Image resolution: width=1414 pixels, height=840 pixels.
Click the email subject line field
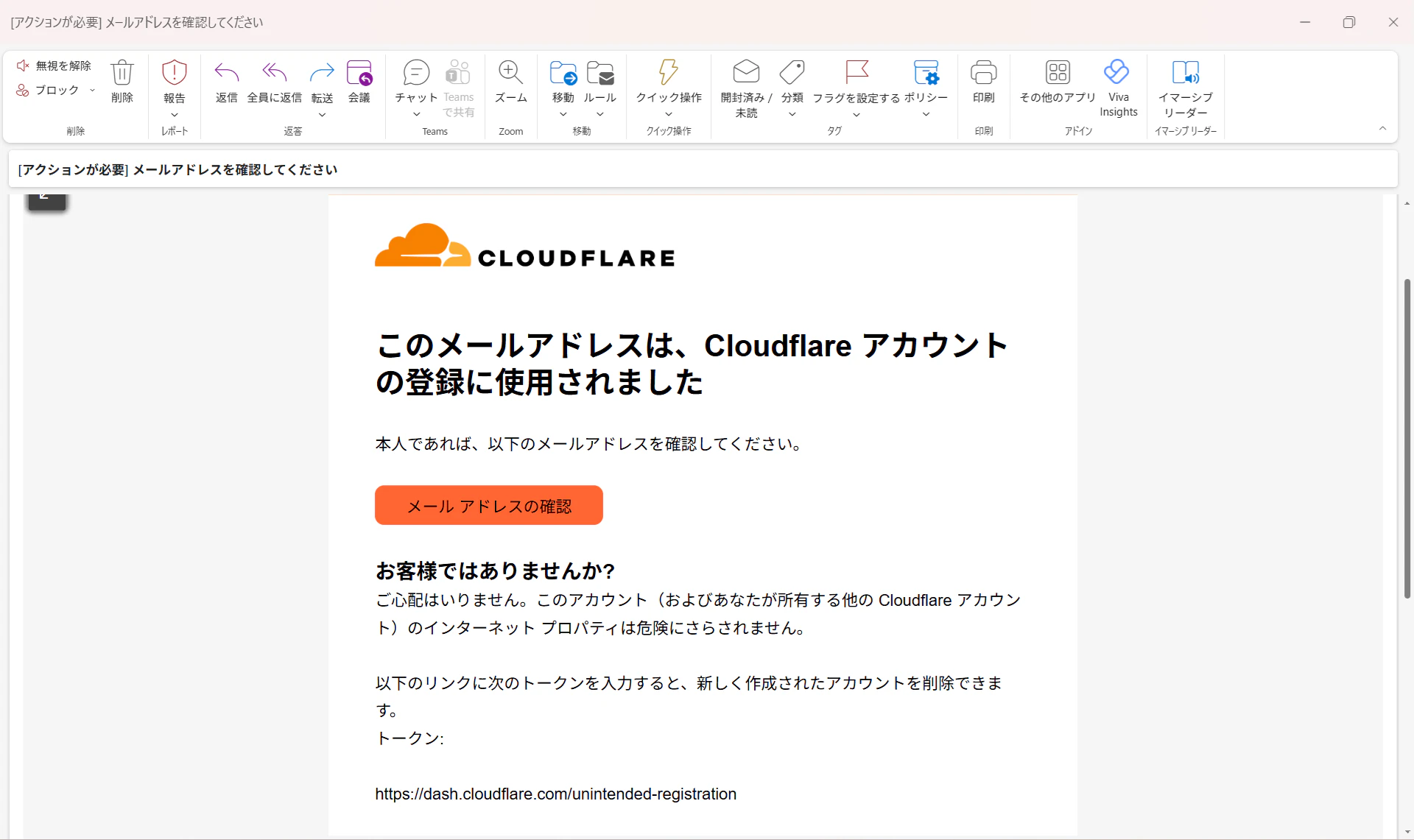click(703, 169)
